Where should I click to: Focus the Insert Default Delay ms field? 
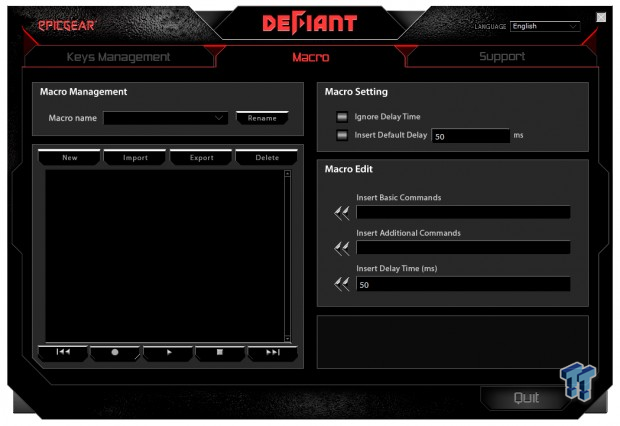tap(471, 136)
